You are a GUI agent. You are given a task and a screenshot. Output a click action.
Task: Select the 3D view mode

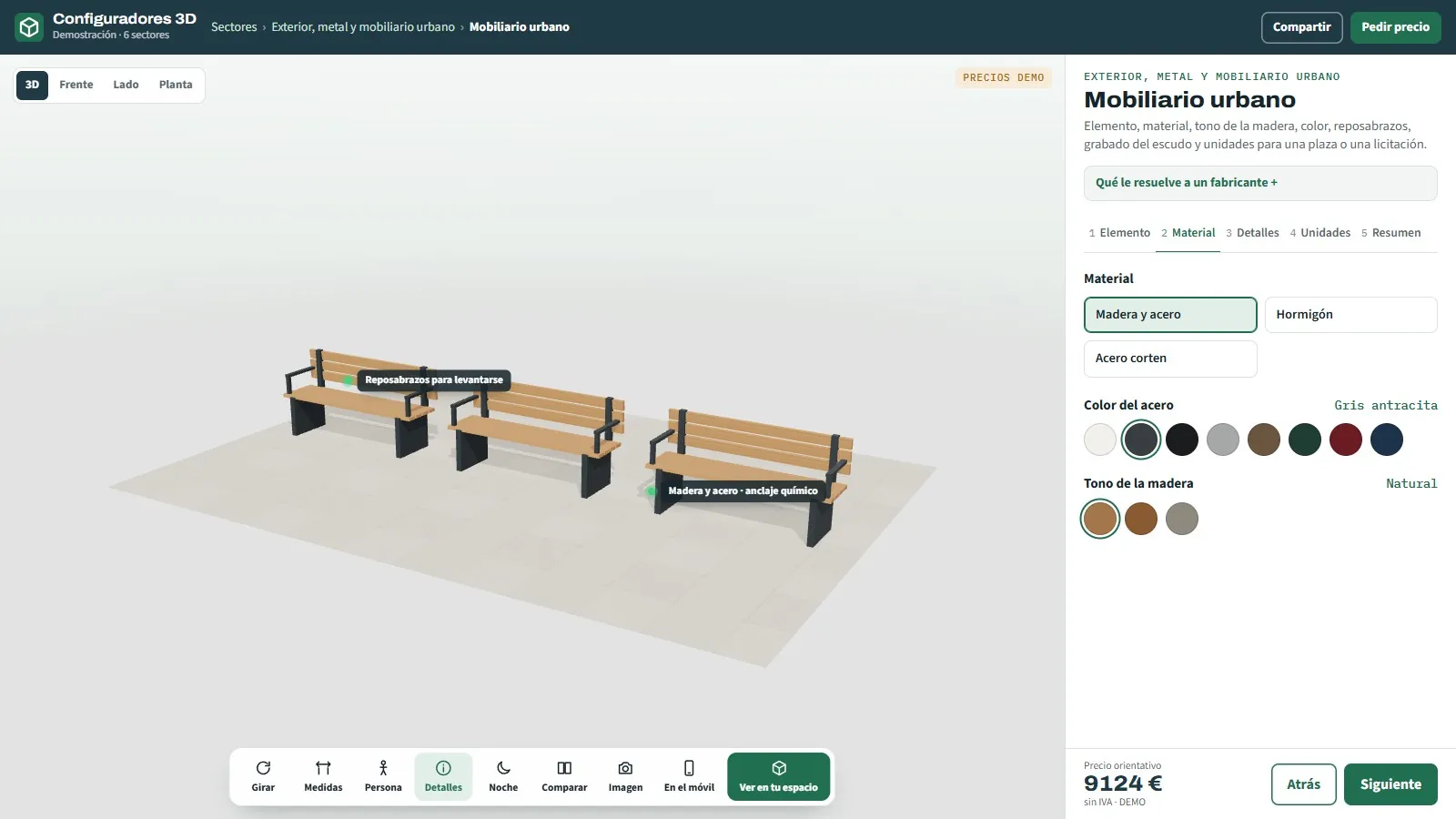point(32,85)
